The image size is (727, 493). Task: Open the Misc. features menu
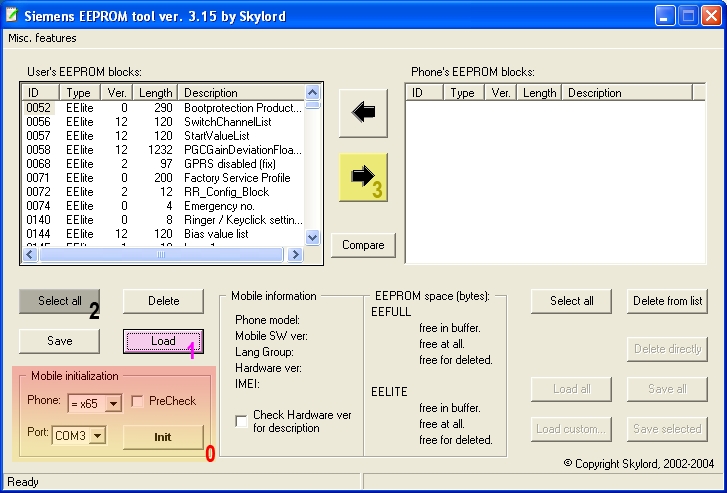click(x=42, y=38)
